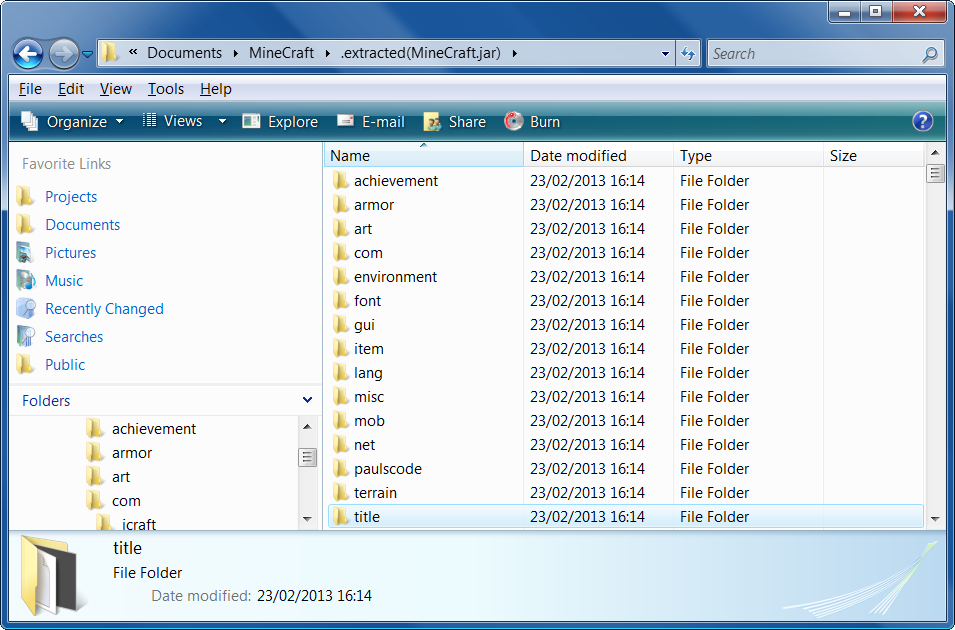955x630 pixels.
Task: Open the blue Help question mark icon
Action: pyautogui.click(x=922, y=121)
